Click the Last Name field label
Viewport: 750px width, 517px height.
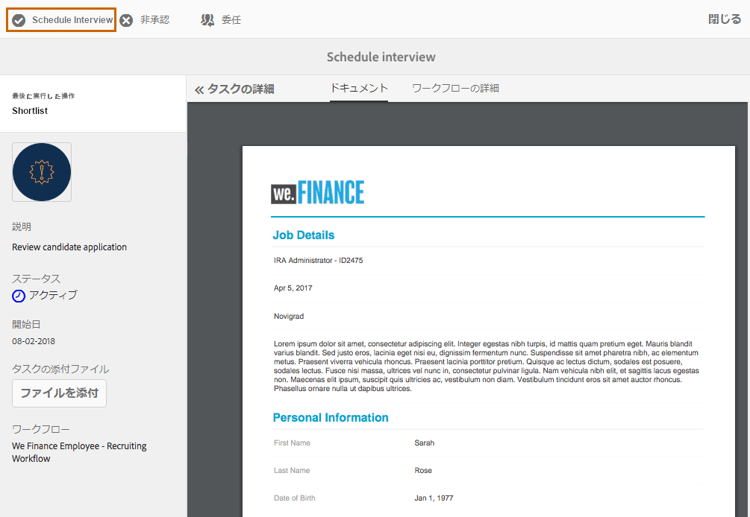pos(292,471)
